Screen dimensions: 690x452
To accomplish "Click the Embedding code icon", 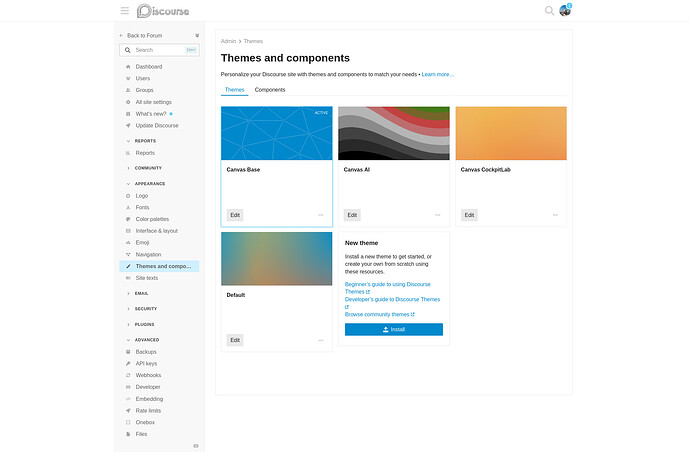I will tap(128, 399).
